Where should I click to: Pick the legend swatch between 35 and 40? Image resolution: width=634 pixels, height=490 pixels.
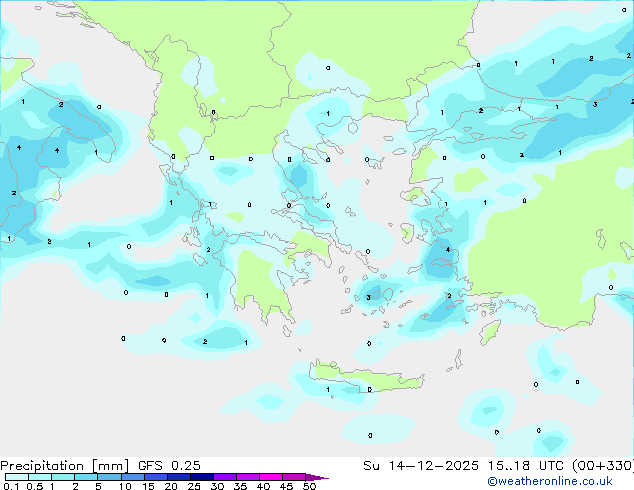pos(248,477)
